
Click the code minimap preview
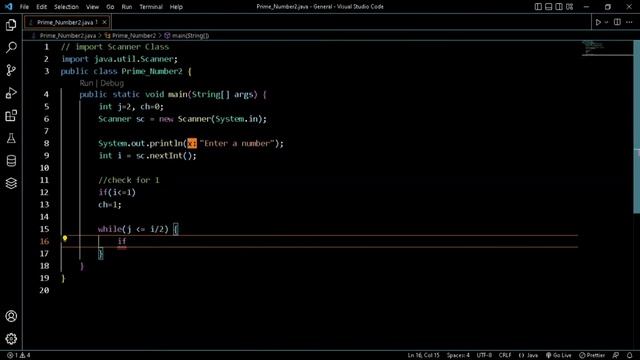607,48
